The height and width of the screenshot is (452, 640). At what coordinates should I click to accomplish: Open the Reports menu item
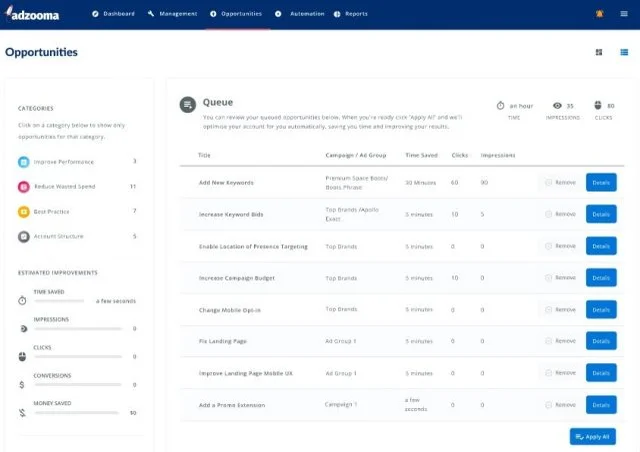(x=351, y=14)
